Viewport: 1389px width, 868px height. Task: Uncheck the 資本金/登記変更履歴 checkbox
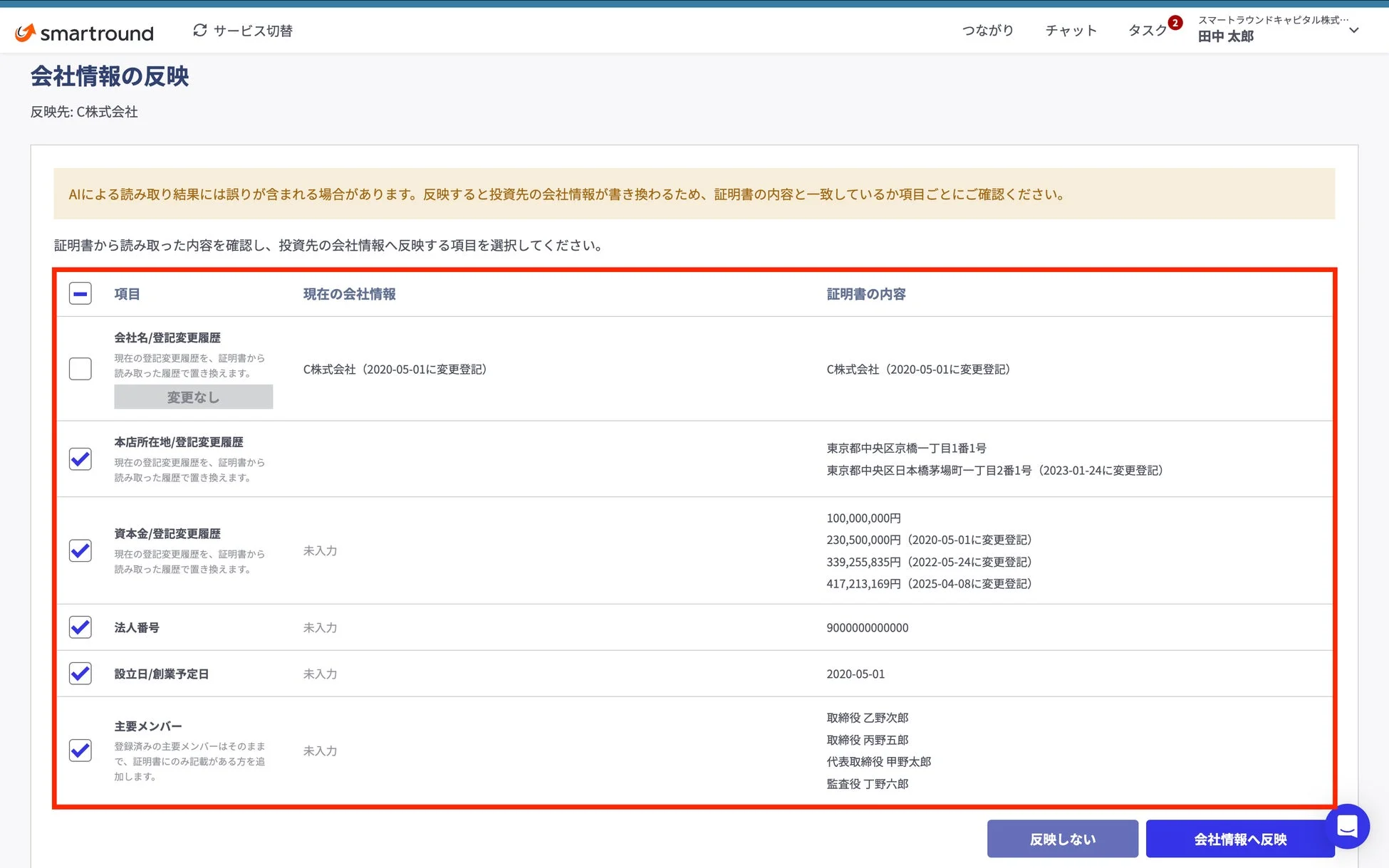coord(80,550)
